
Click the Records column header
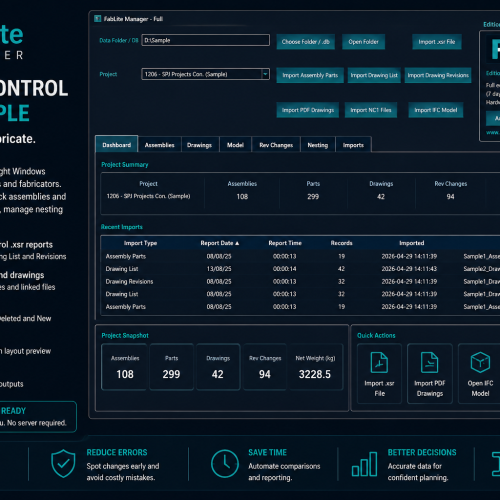(341, 243)
